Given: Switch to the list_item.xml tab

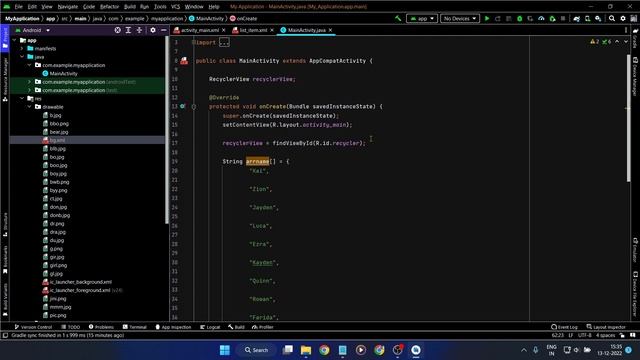Looking at the screenshot, I should [253, 30].
